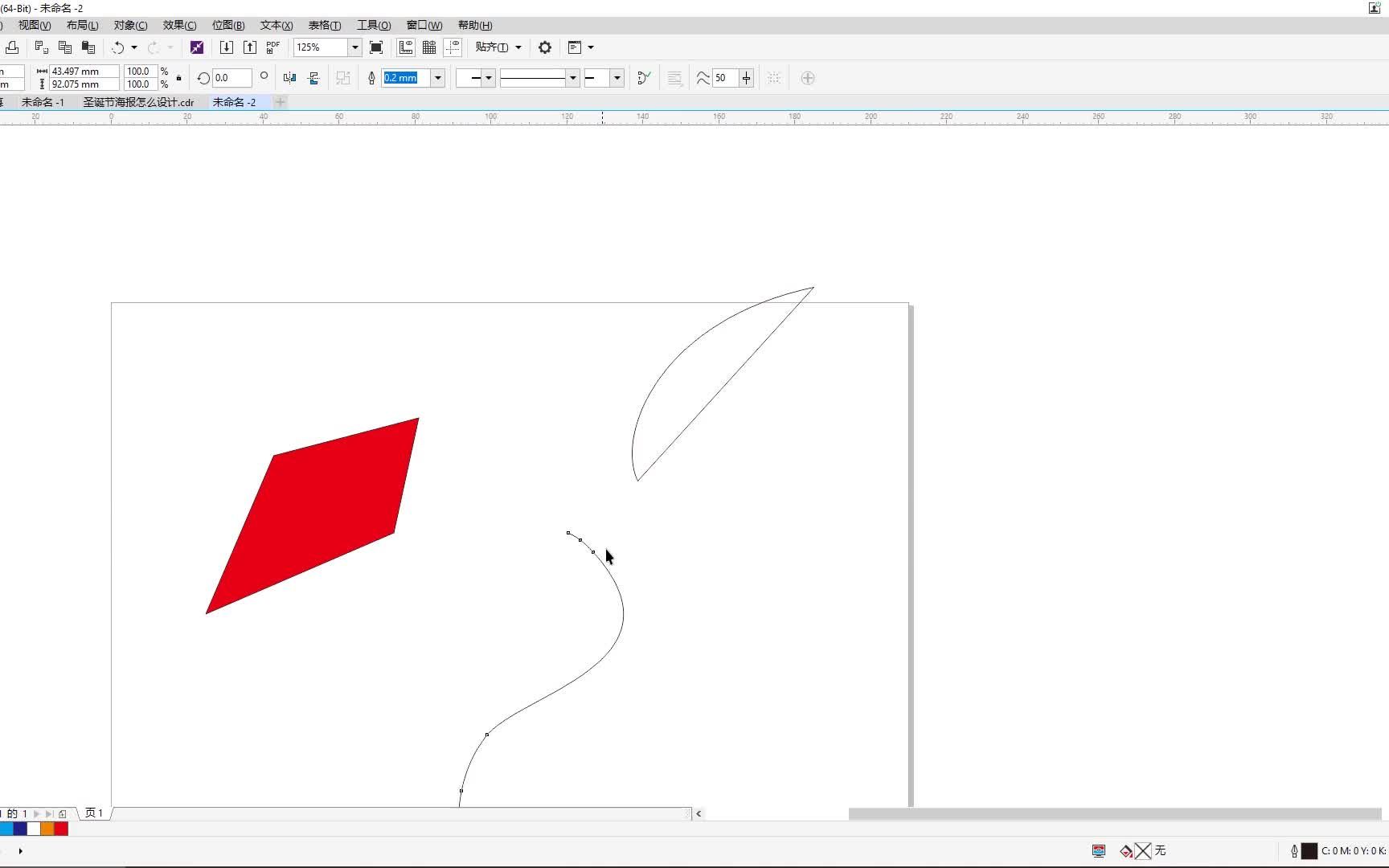Click the lower scale factor field 100.0
Image resolution: width=1389 pixels, height=868 pixels.
coord(141,84)
